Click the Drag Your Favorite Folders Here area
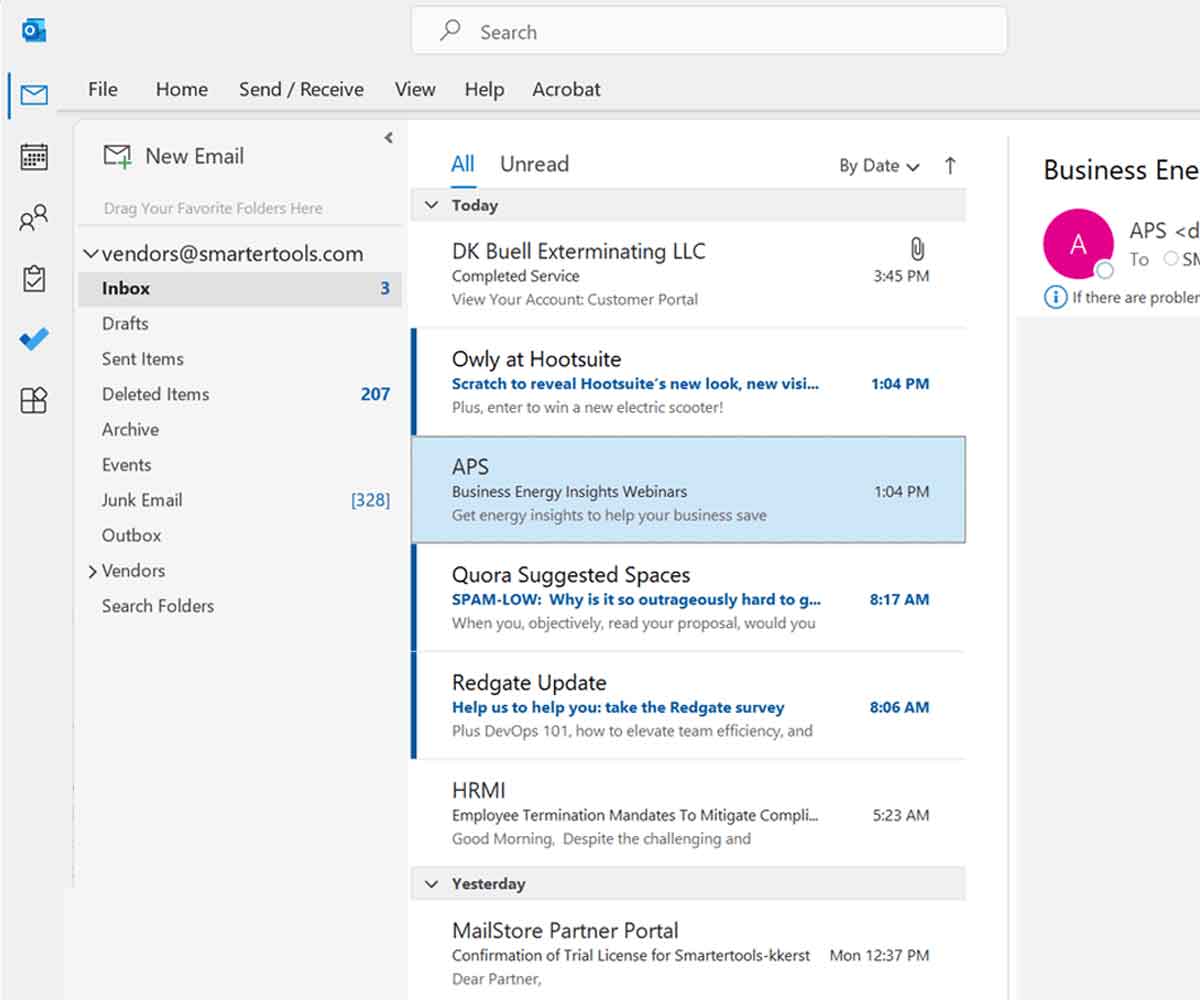This screenshot has width=1200, height=1000. 213,209
